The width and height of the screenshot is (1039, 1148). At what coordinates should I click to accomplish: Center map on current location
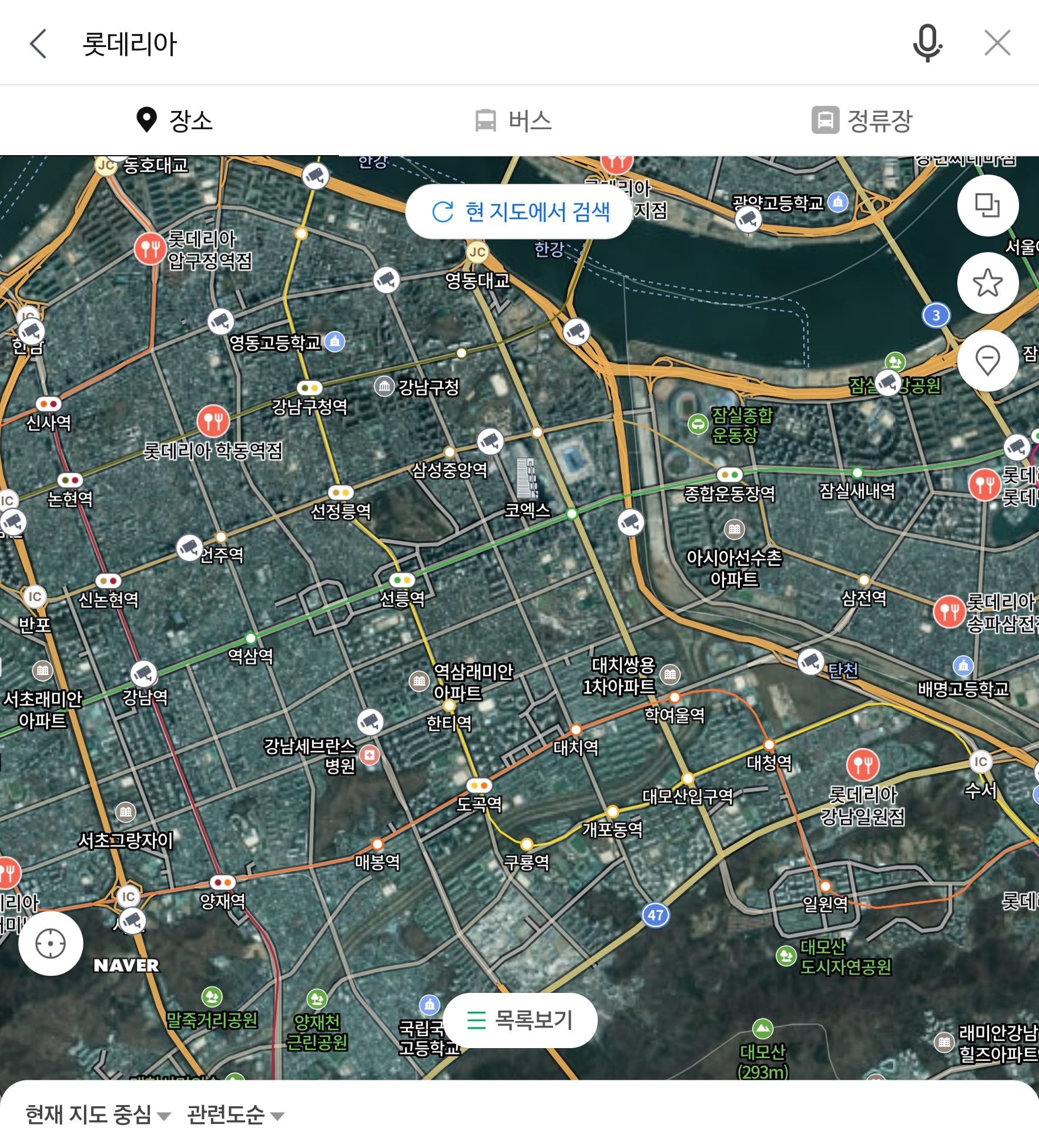coord(51,944)
